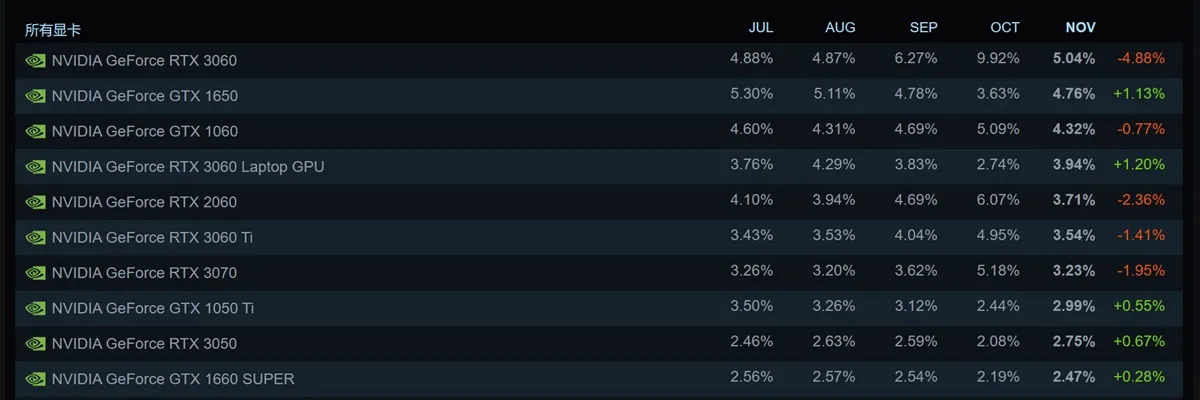
Task: Select the NOV column header
Action: [x=1080, y=28]
